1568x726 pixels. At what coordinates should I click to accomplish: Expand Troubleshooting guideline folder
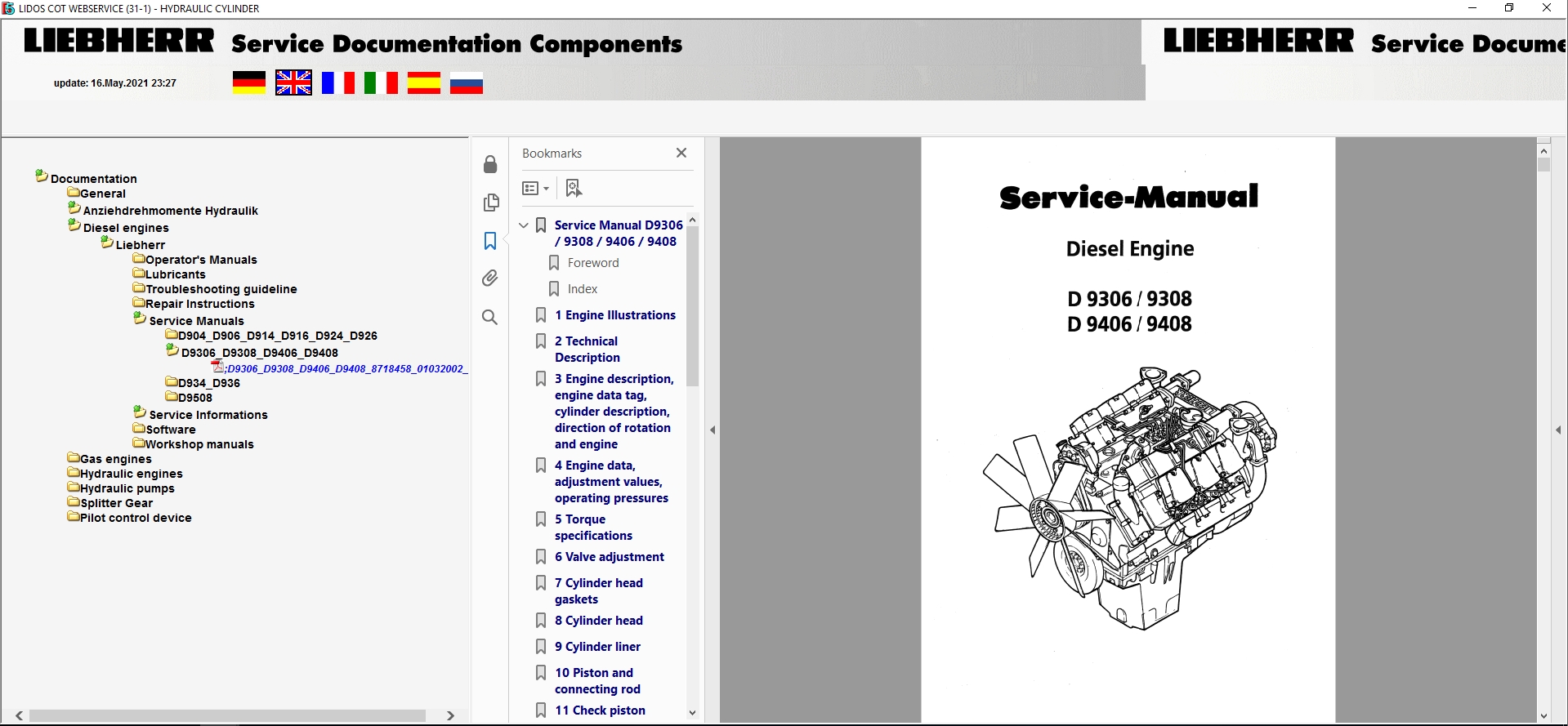139,288
